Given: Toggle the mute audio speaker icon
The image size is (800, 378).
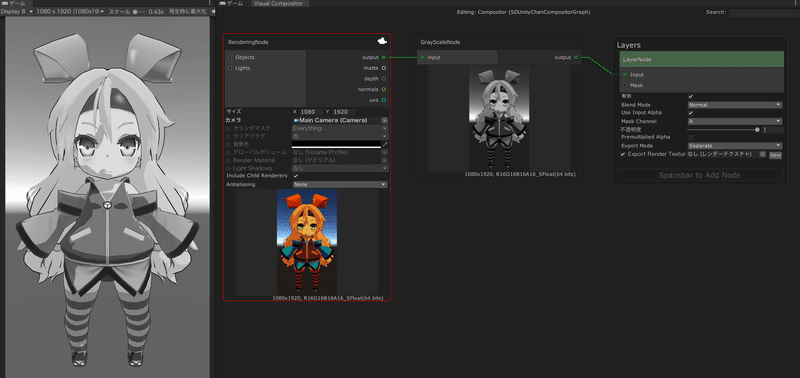Looking at the screenshot, I should (213, 11).
